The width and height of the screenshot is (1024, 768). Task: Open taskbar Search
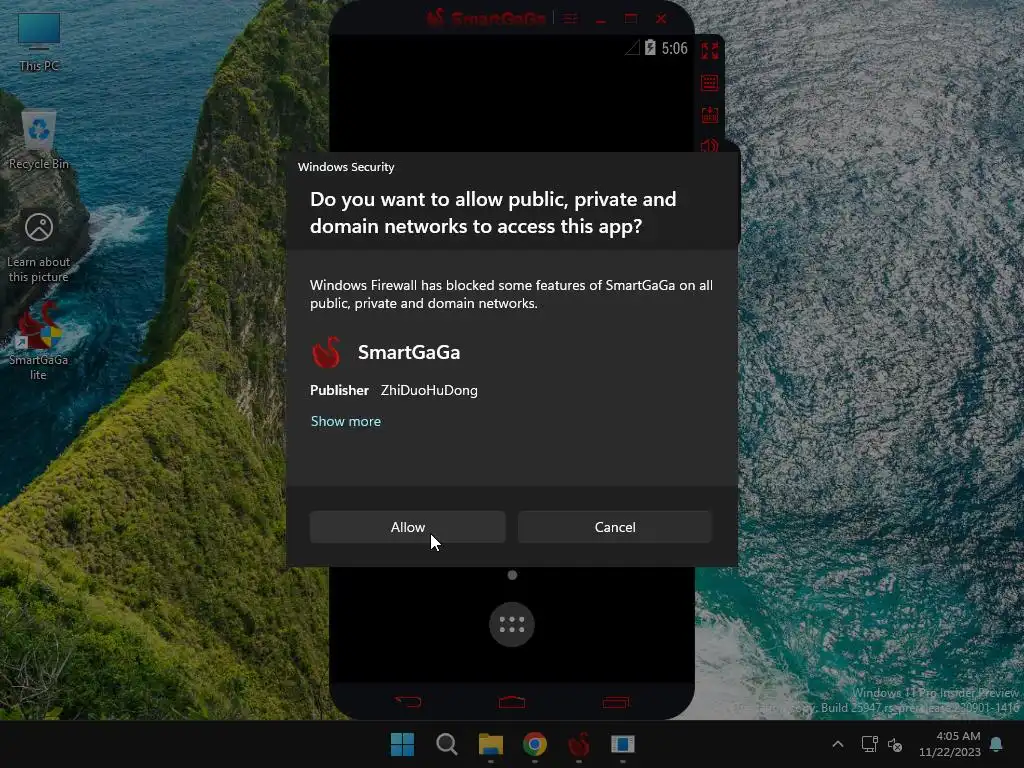[447, 744]
